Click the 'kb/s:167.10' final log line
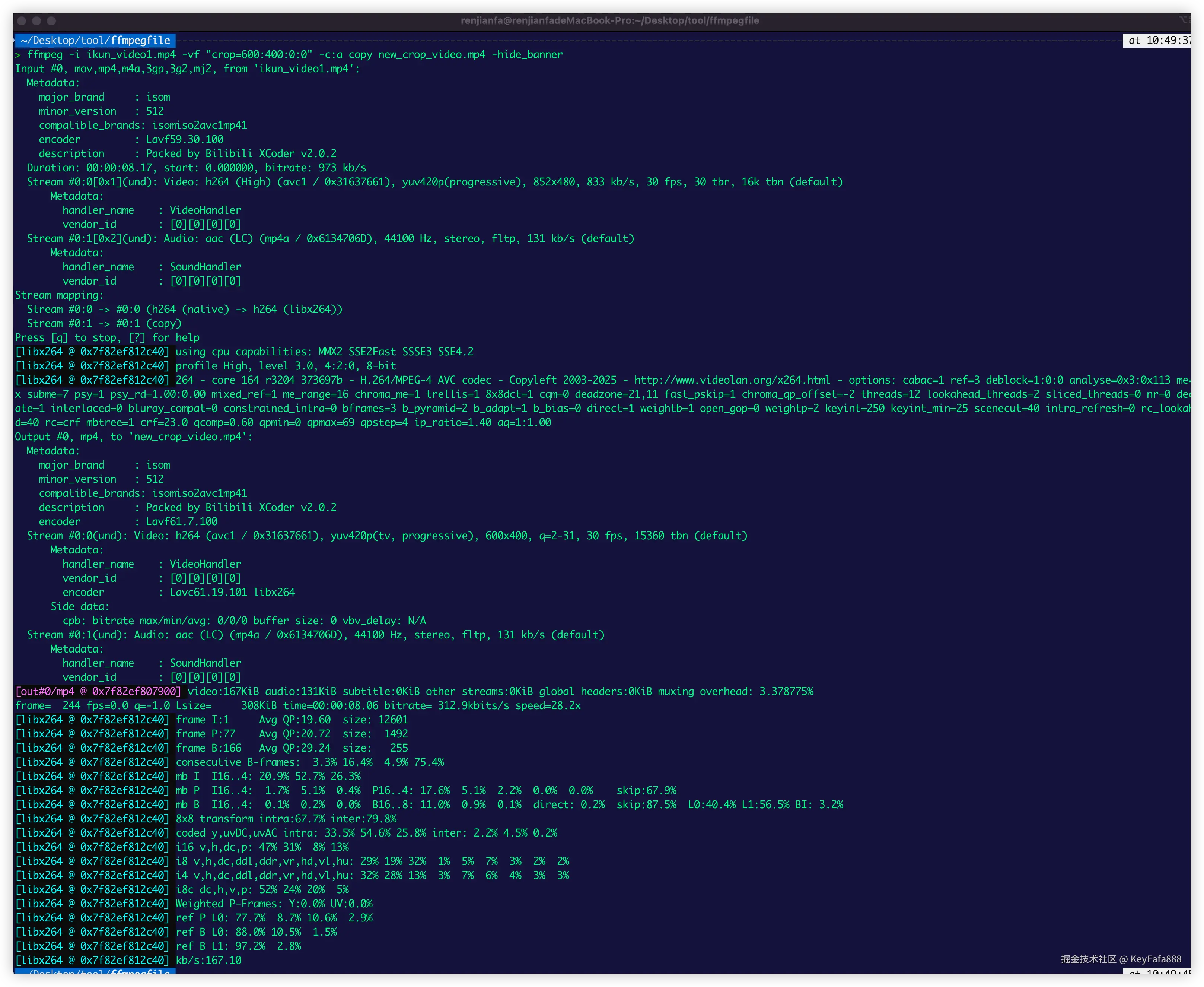The height and width of the screenshot is (987, 1204). (208, 960)
